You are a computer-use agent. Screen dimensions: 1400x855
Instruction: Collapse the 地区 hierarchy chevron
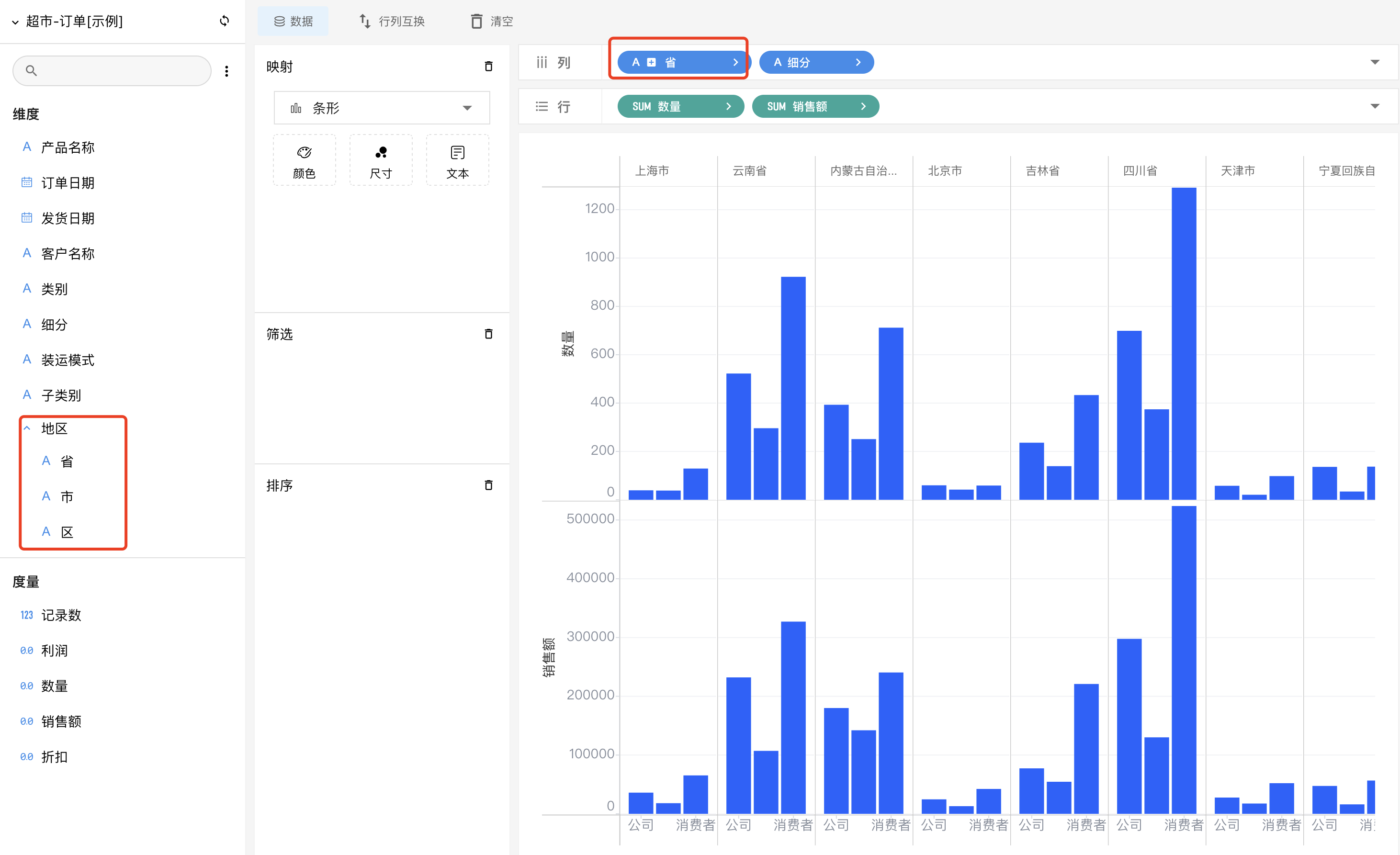pyautogui.click(x=27, y=428)
